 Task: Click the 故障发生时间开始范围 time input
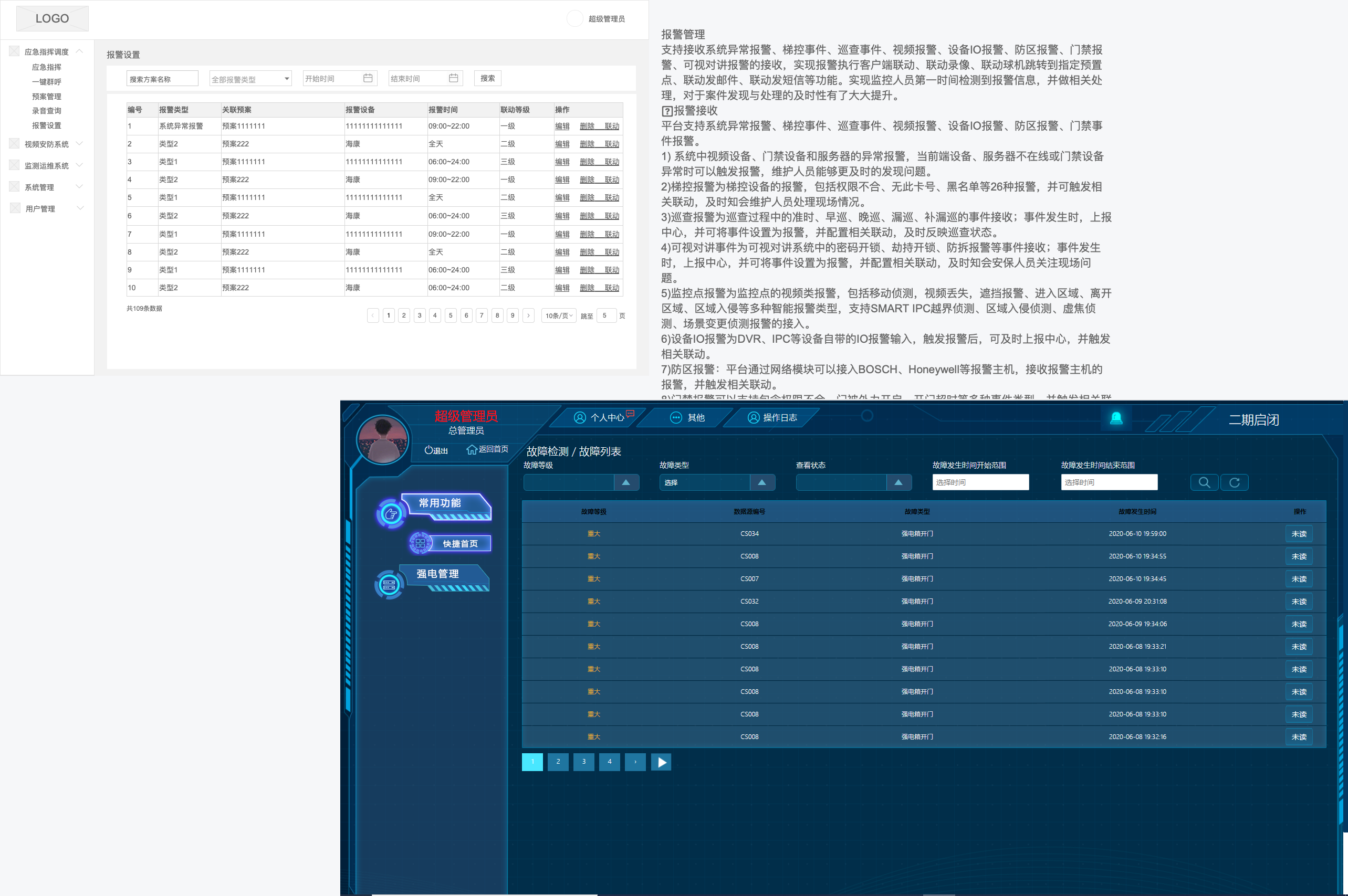click(980, 482)
